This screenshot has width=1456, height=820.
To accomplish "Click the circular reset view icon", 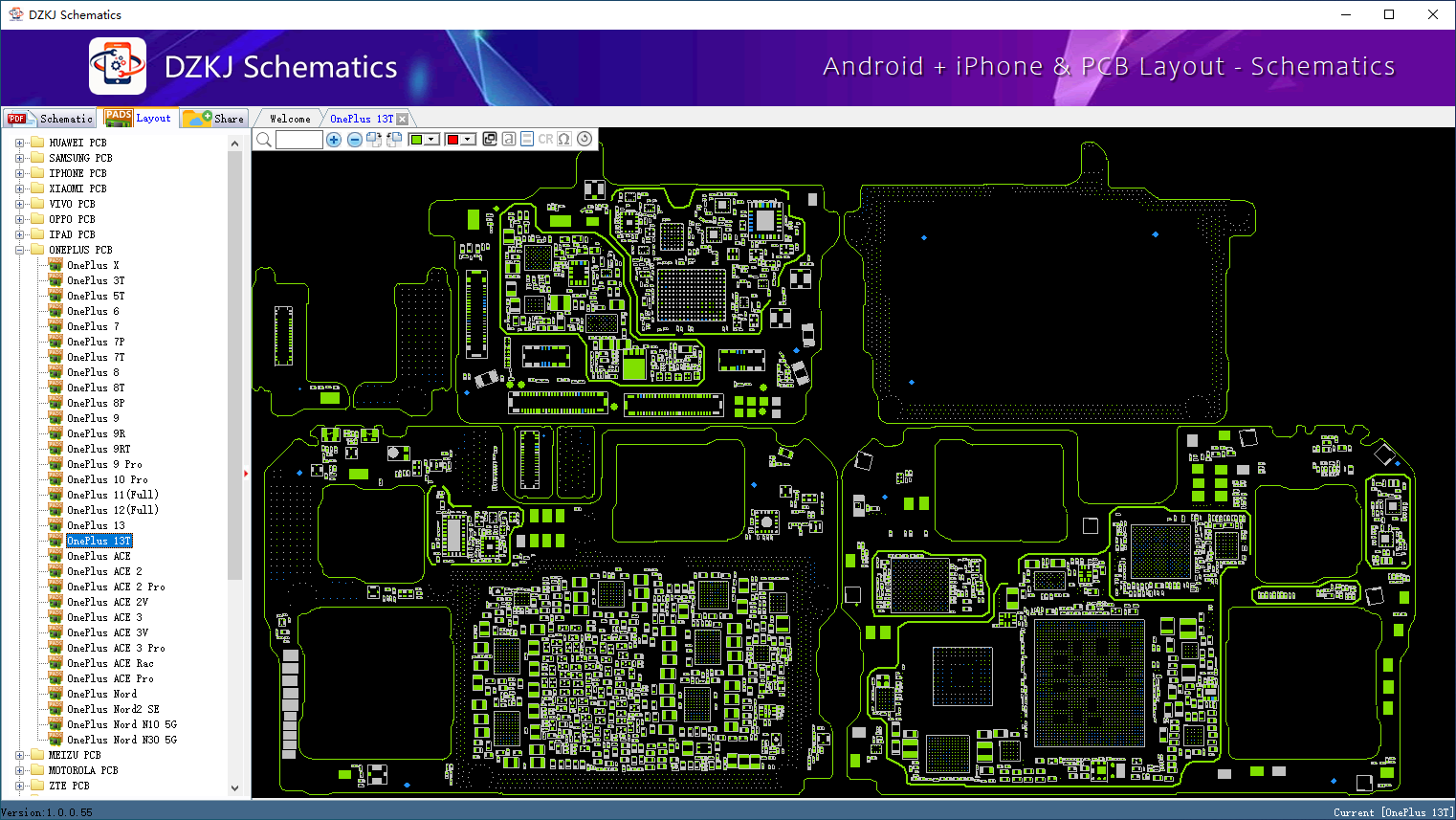I will click(x=585, y=139).
